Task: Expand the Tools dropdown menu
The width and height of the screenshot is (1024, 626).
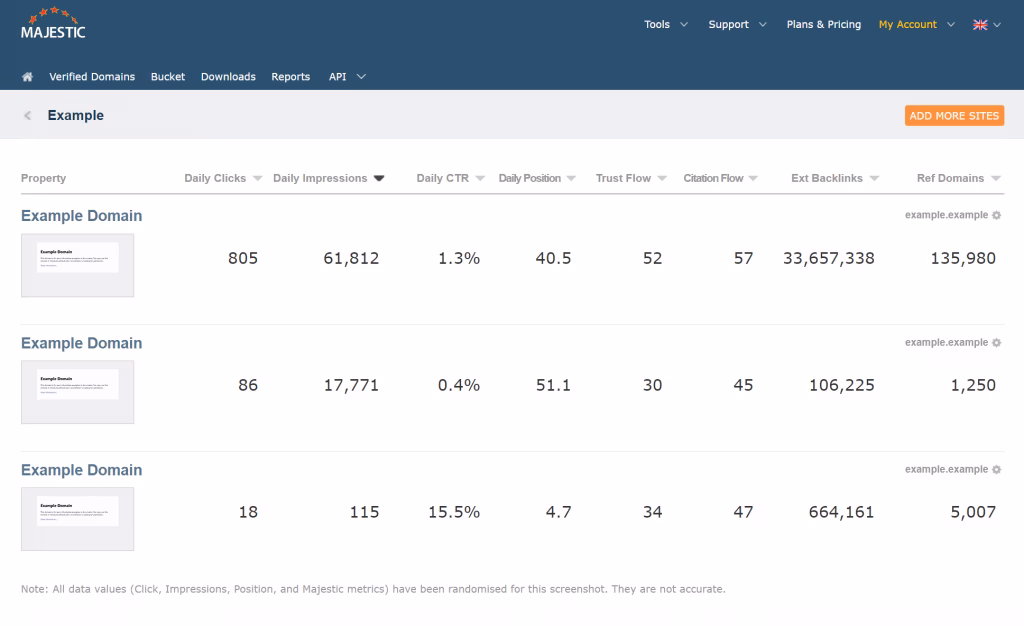Action: point(666,25)
